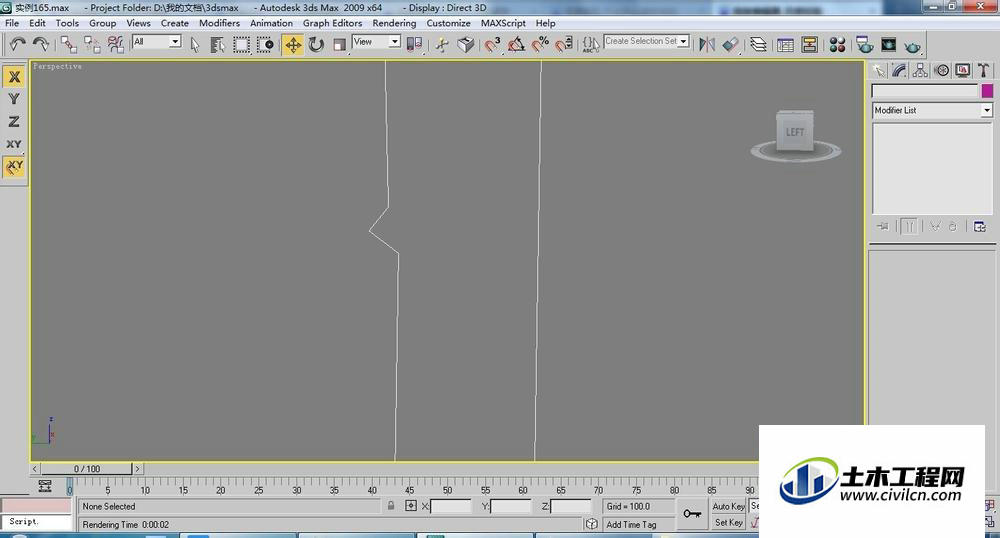1000x538 pixels.
Task: Toggle Keyboard Shortcut Override icon
Action: (x=466, y=44)
